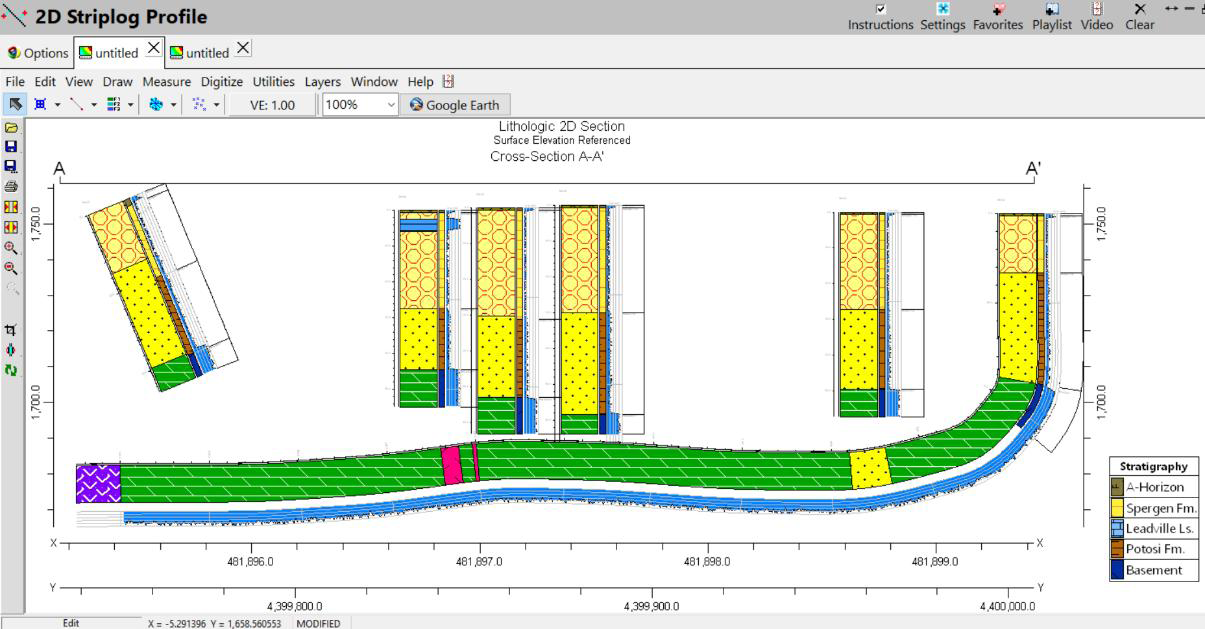Click the Print icon in left sidebar
1205x629 pixels.
11,186
